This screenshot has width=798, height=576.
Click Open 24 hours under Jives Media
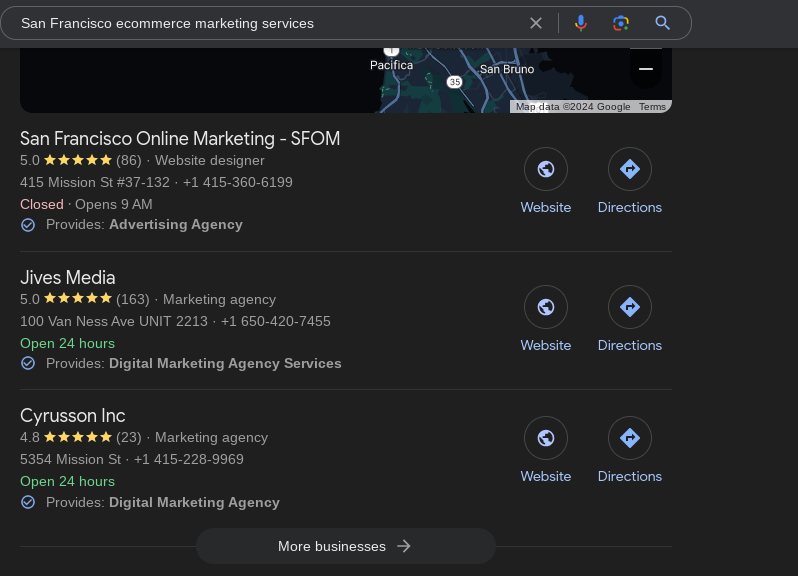pyautogui.click(x=67, y=343)
